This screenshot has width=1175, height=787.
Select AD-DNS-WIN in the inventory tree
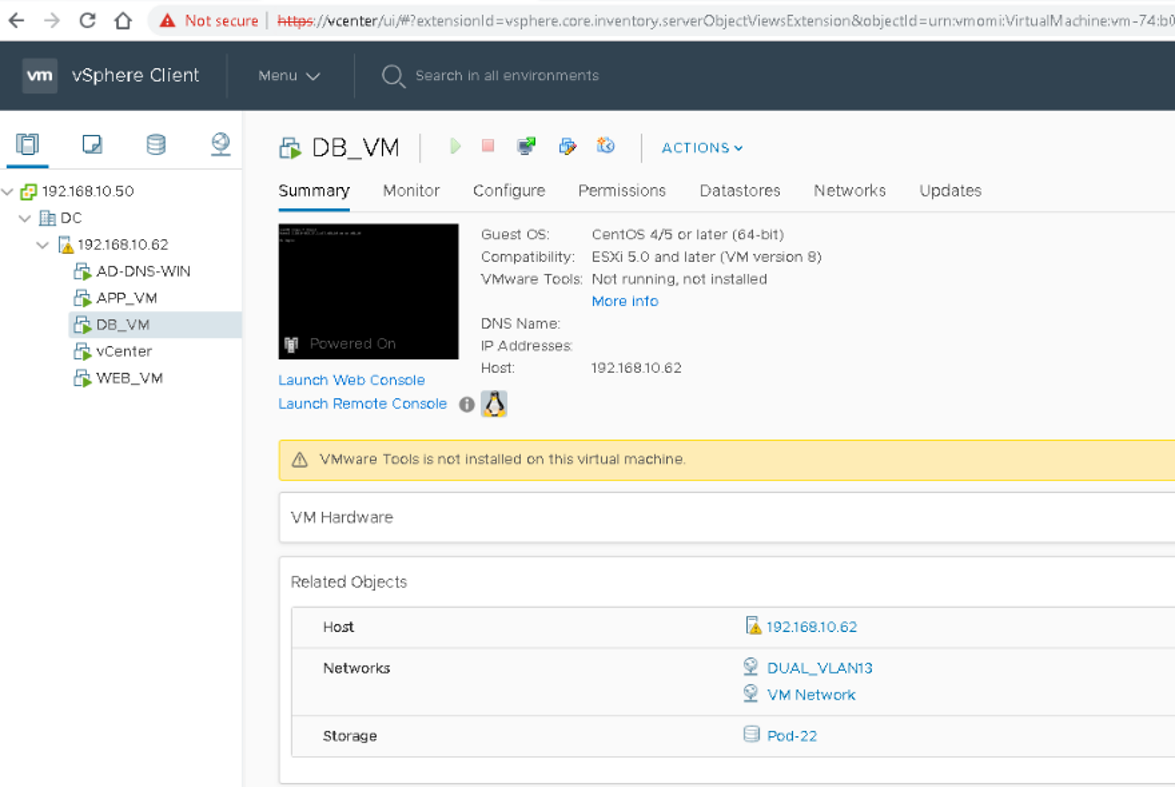[142, 271]
